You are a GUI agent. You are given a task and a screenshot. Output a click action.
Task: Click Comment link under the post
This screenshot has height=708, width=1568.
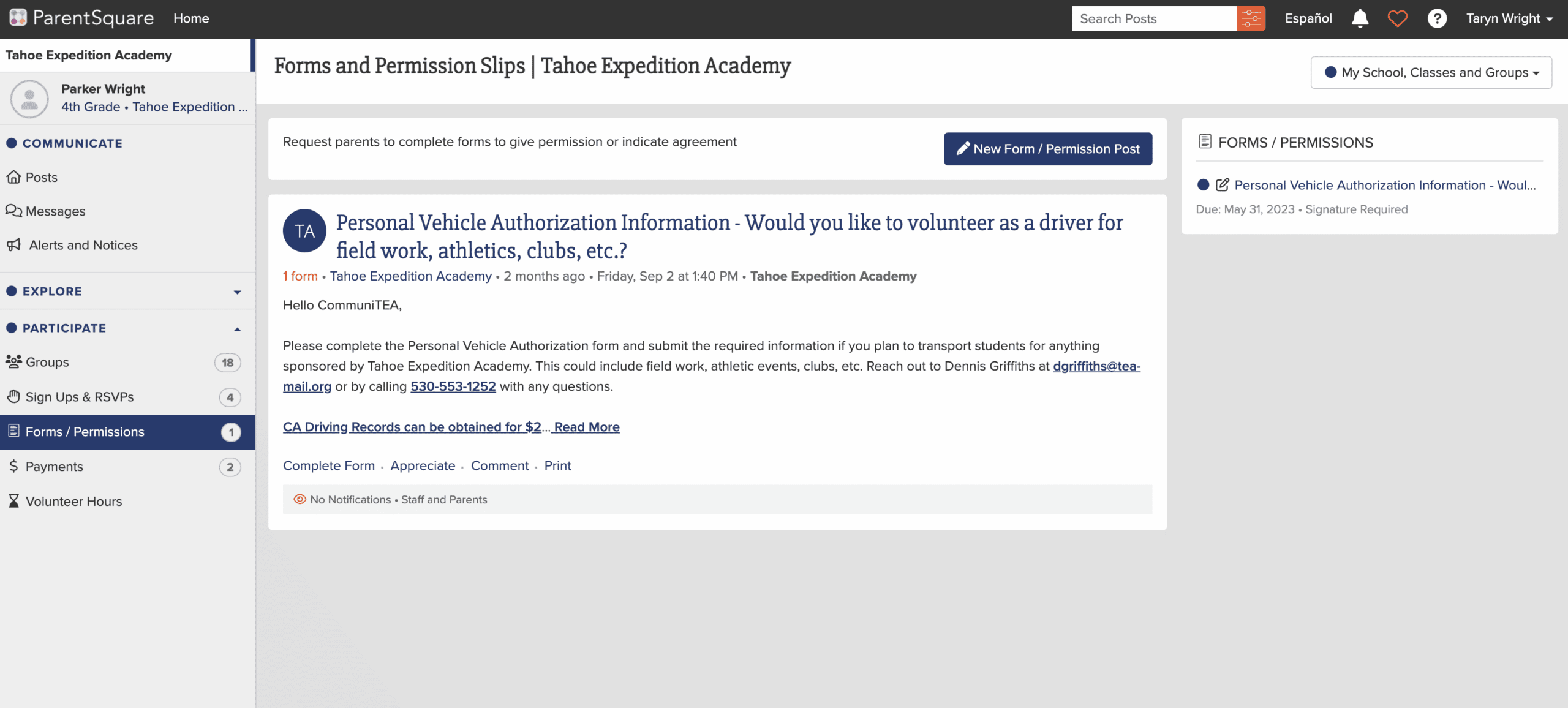(500, 465)
